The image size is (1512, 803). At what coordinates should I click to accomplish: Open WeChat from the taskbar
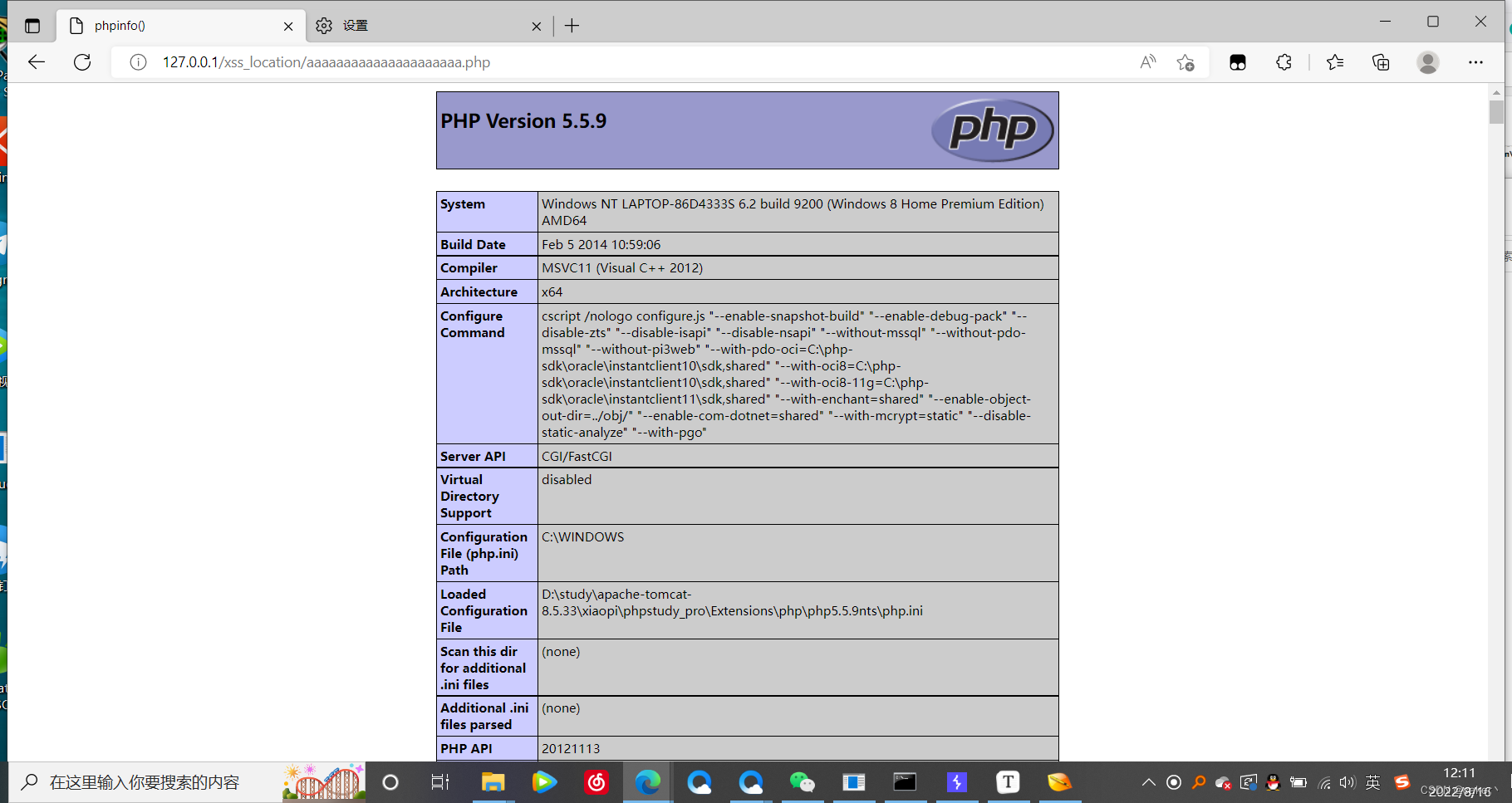[x=802, y=782]
